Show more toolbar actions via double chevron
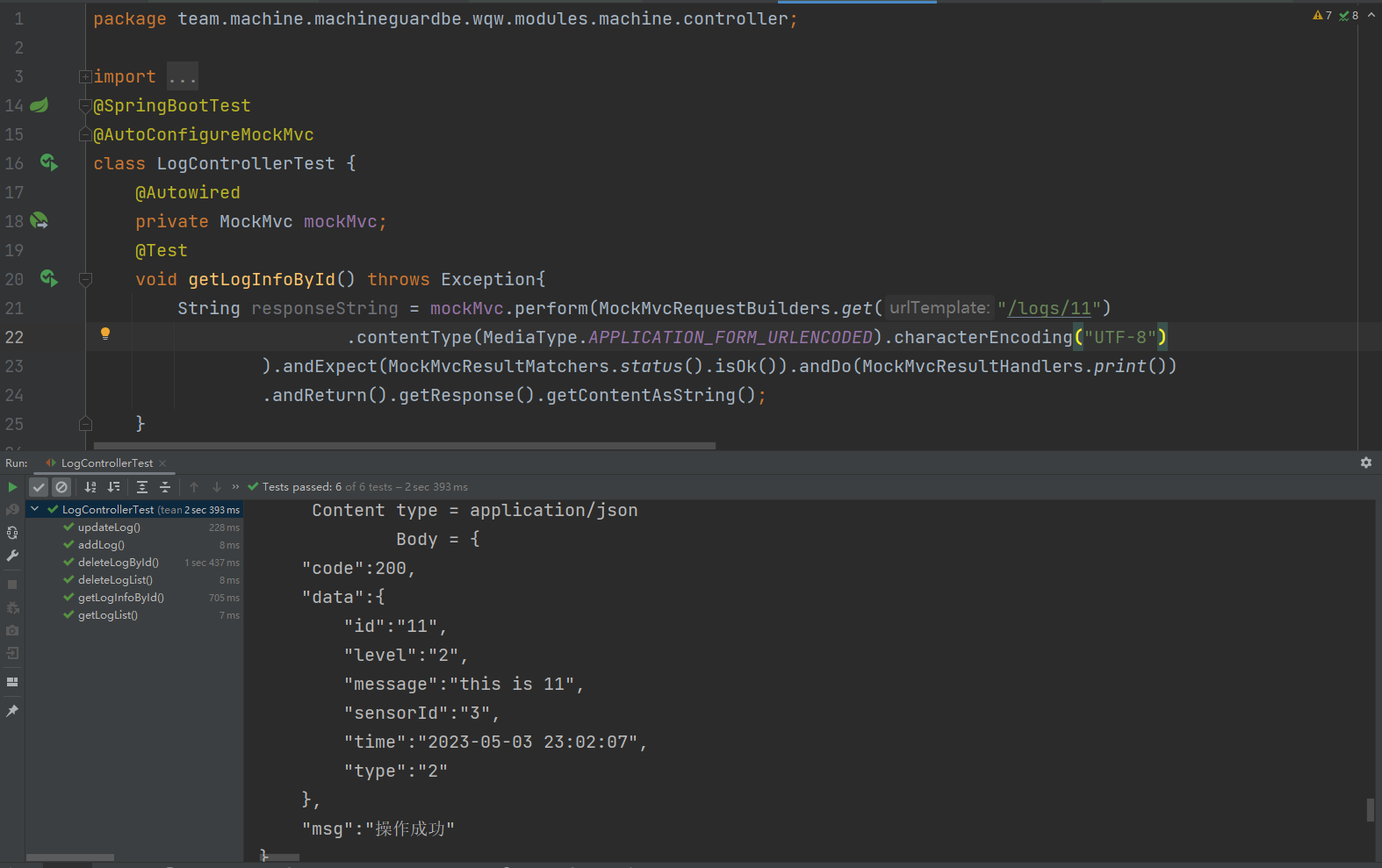 click(x=235, y=487)
